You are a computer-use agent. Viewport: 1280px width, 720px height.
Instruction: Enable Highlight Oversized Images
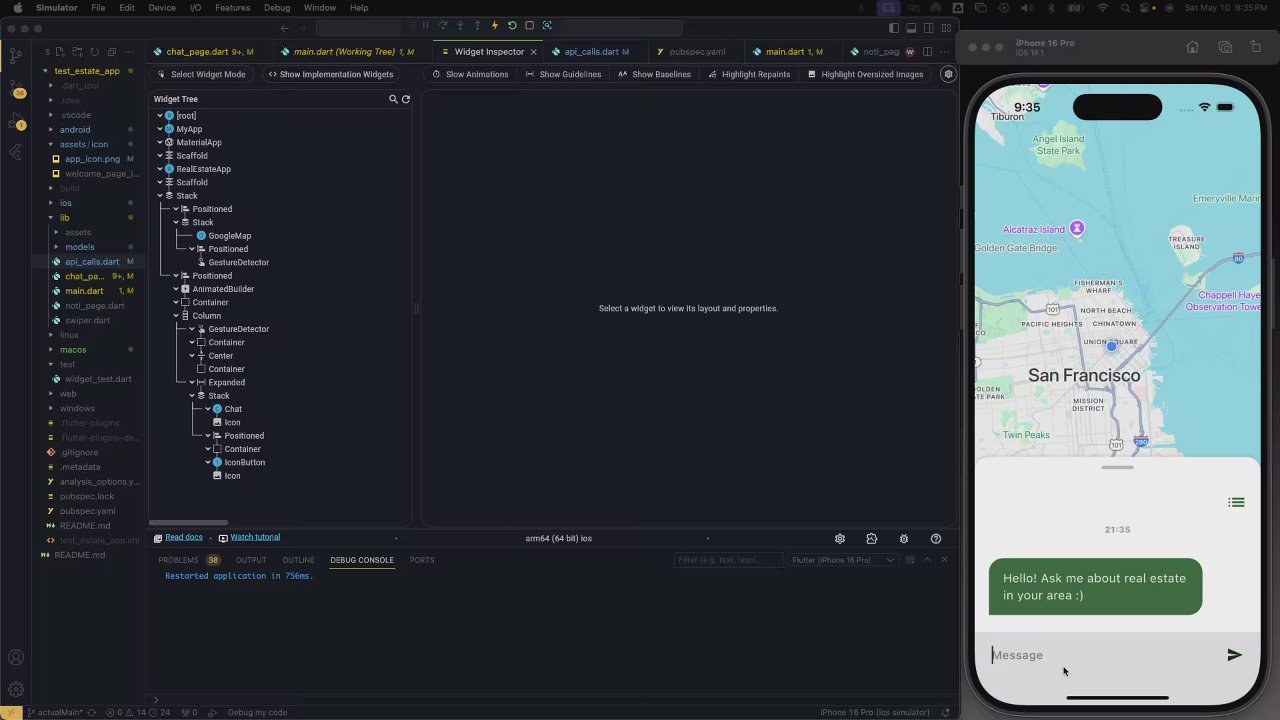[x=866, y=74]
